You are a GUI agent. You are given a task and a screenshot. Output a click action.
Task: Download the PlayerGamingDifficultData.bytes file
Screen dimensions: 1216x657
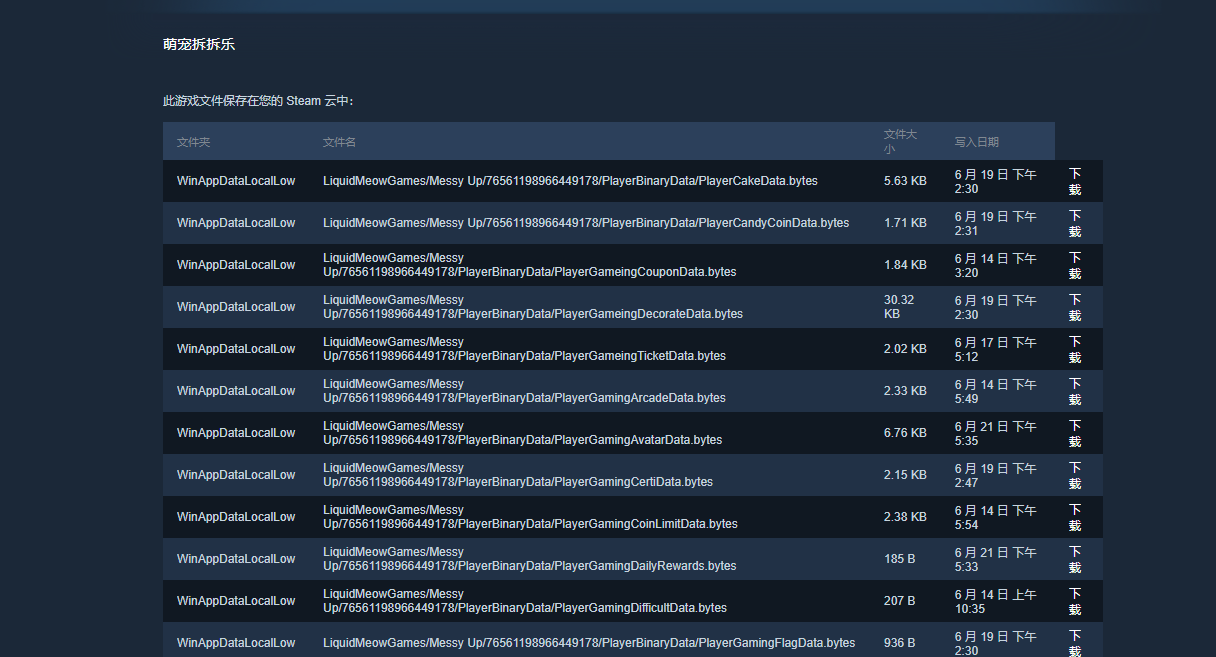pos(1075,601)
